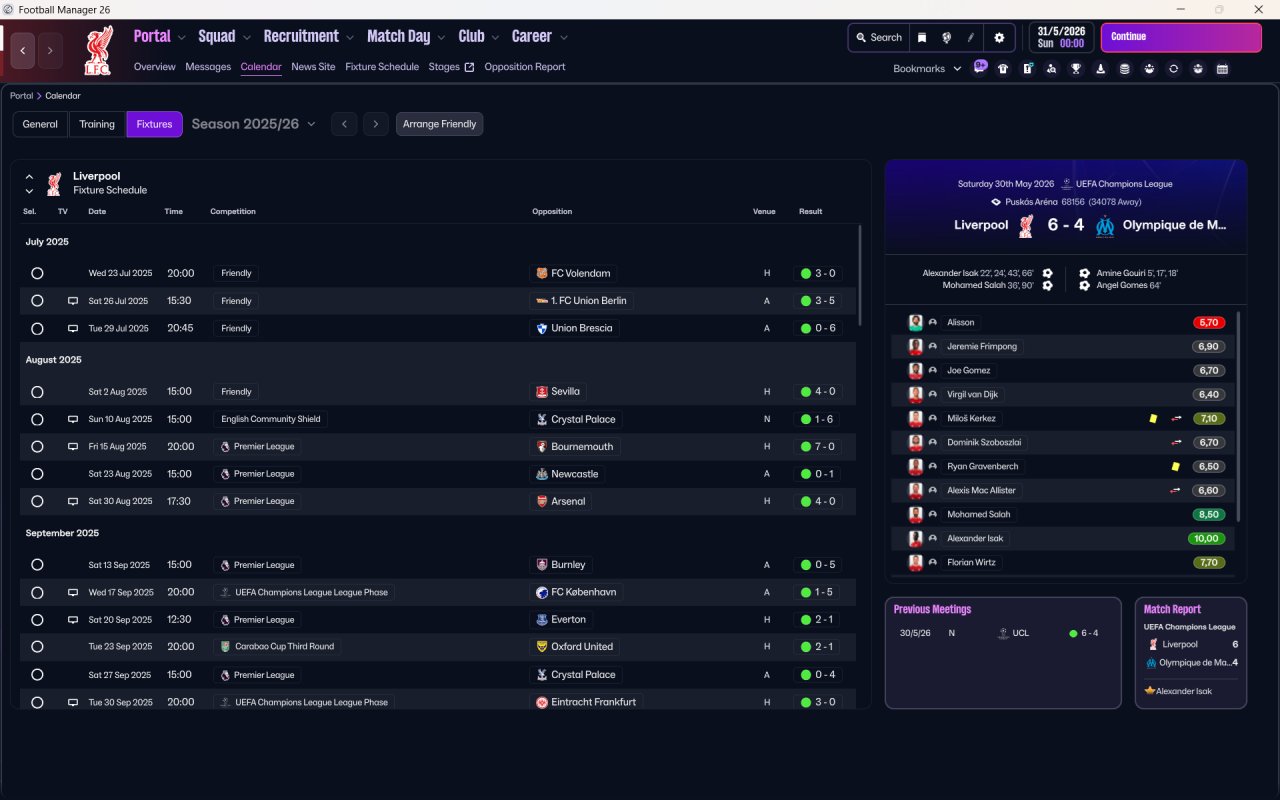Switch to the General calendar tab
Image resolution: width=1280 pixels, height=800 pixels.
(x=40, y=124)
